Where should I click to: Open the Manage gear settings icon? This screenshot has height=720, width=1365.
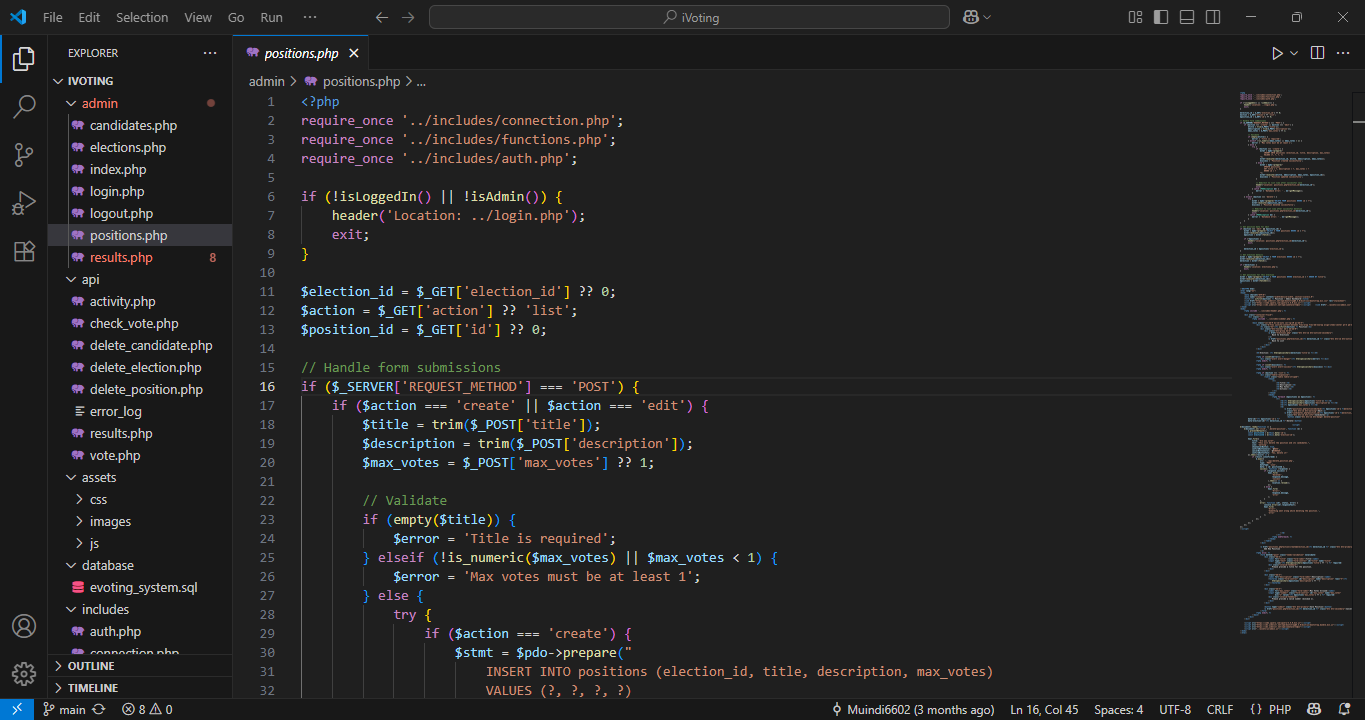coord(24,673)
